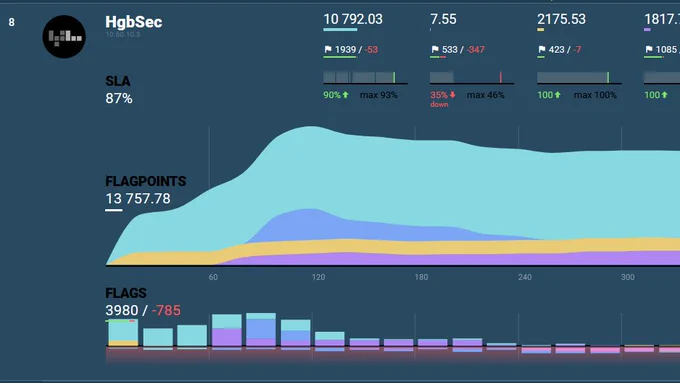Click the FLAGPOINTS 13 757.78 value

[x=138, y=199]
